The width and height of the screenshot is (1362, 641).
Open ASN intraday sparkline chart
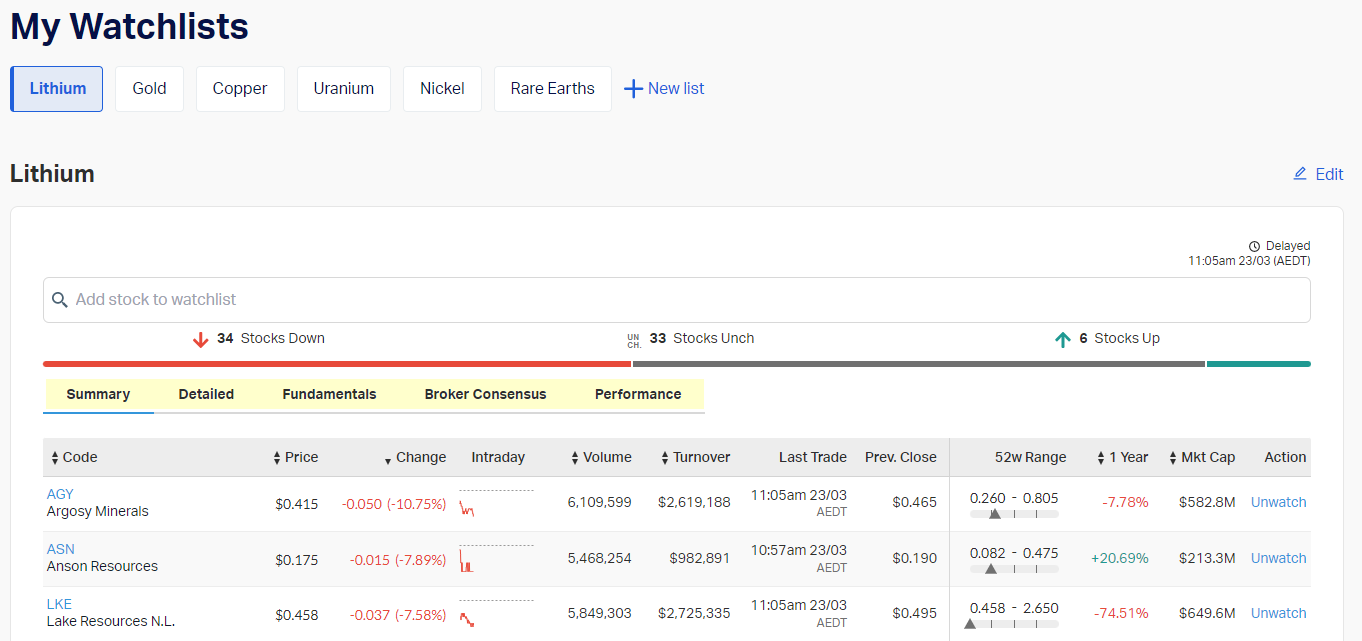(496, 558)
